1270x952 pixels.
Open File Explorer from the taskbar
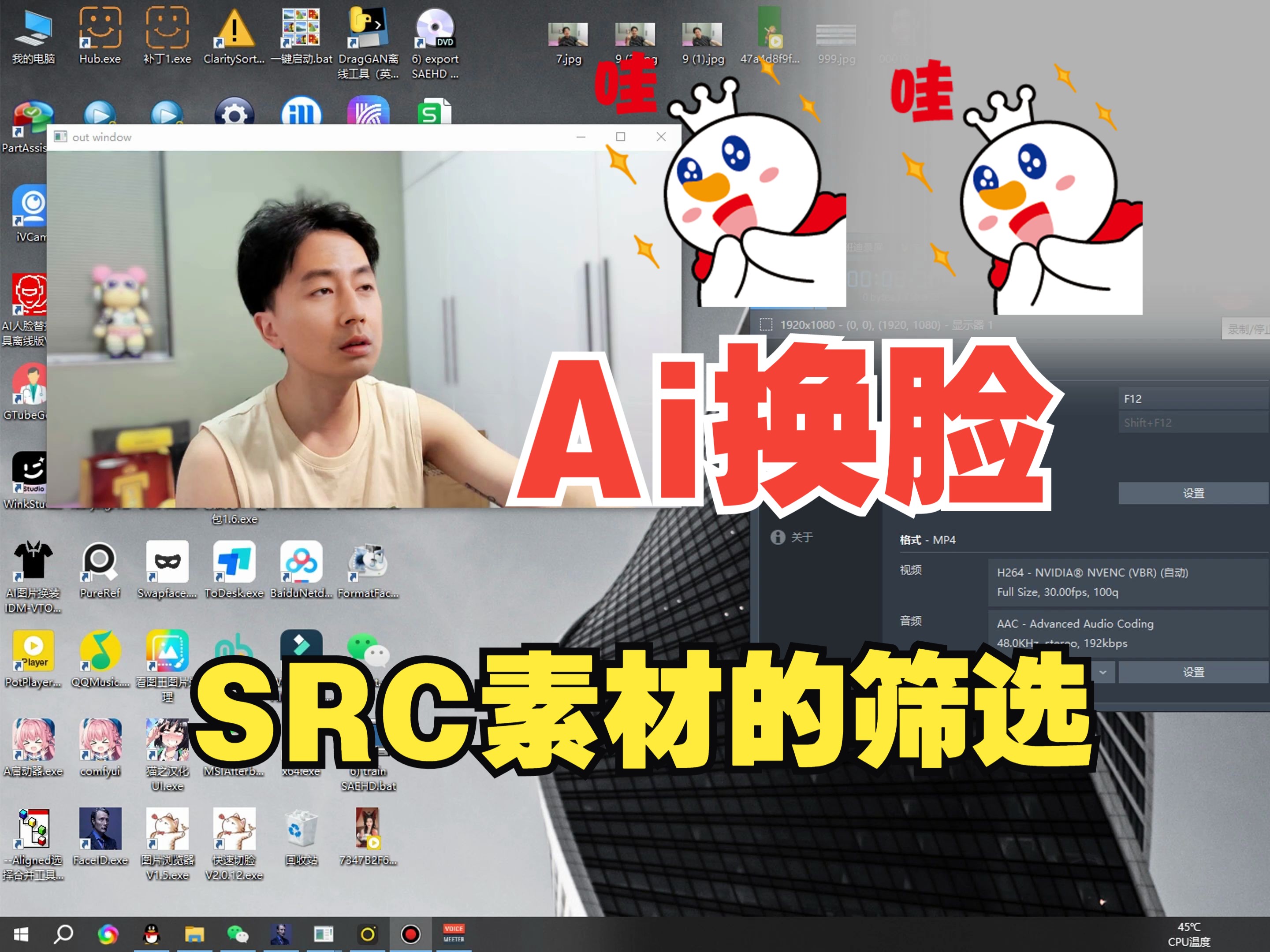[194, 935]
